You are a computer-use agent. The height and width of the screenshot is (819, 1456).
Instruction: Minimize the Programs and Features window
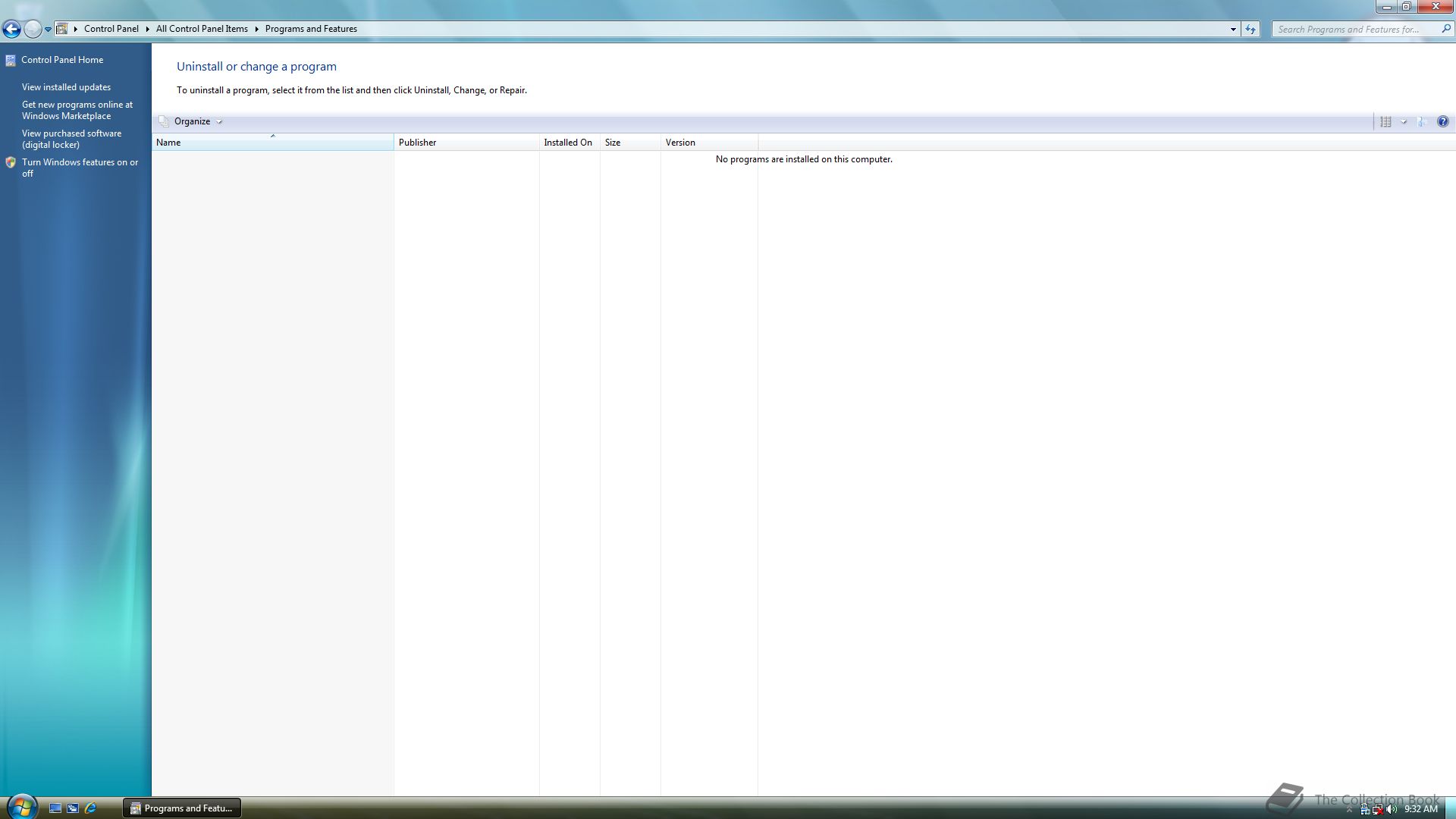(x=1386, y=6)
